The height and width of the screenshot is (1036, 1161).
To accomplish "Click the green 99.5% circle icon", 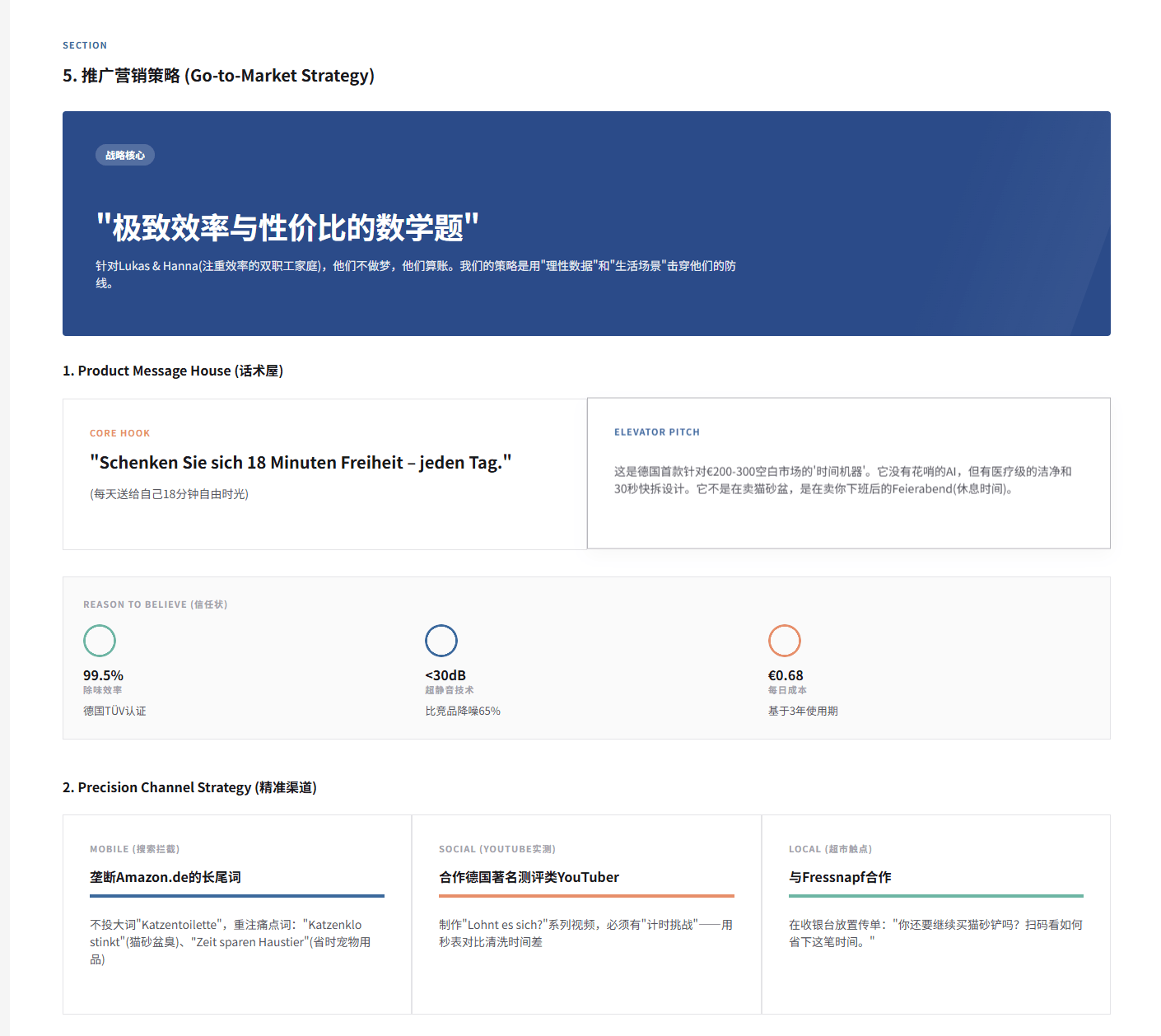I will 100,641.
